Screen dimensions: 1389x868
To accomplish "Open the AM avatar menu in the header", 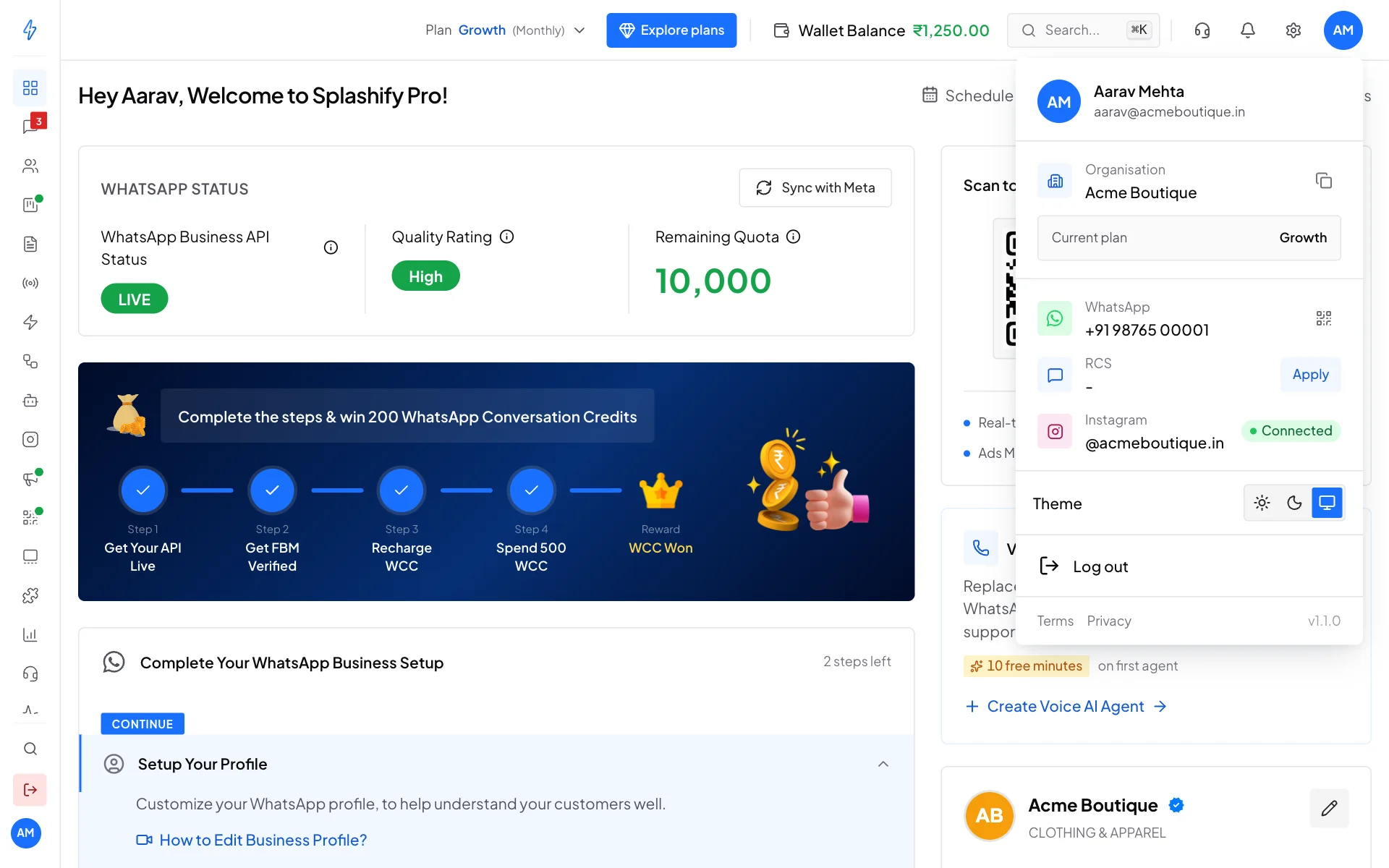I will (1343, 30).
